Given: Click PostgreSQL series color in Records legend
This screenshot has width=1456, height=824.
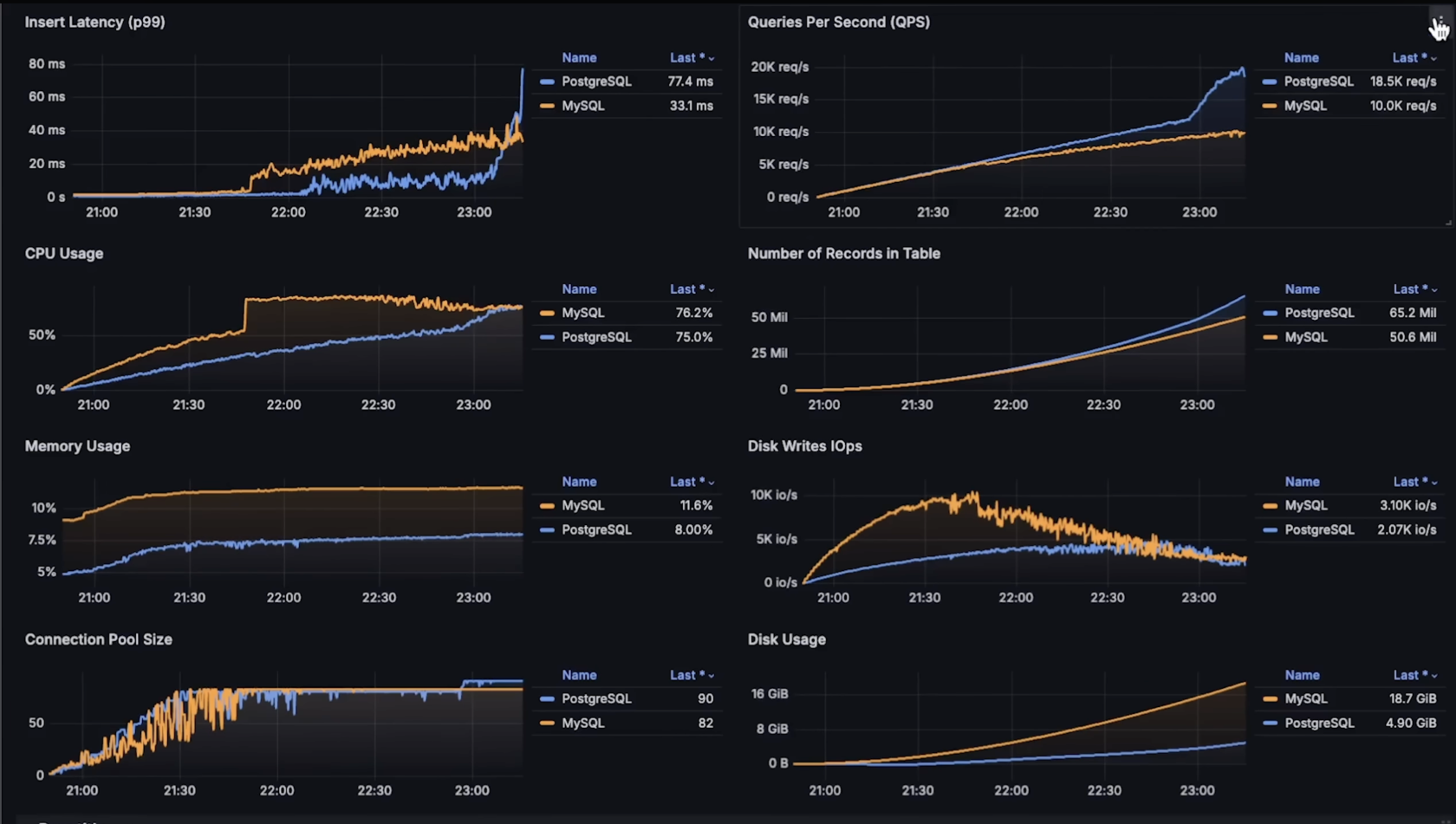Looking at the screenshot, I should [x=1270, y=313].
